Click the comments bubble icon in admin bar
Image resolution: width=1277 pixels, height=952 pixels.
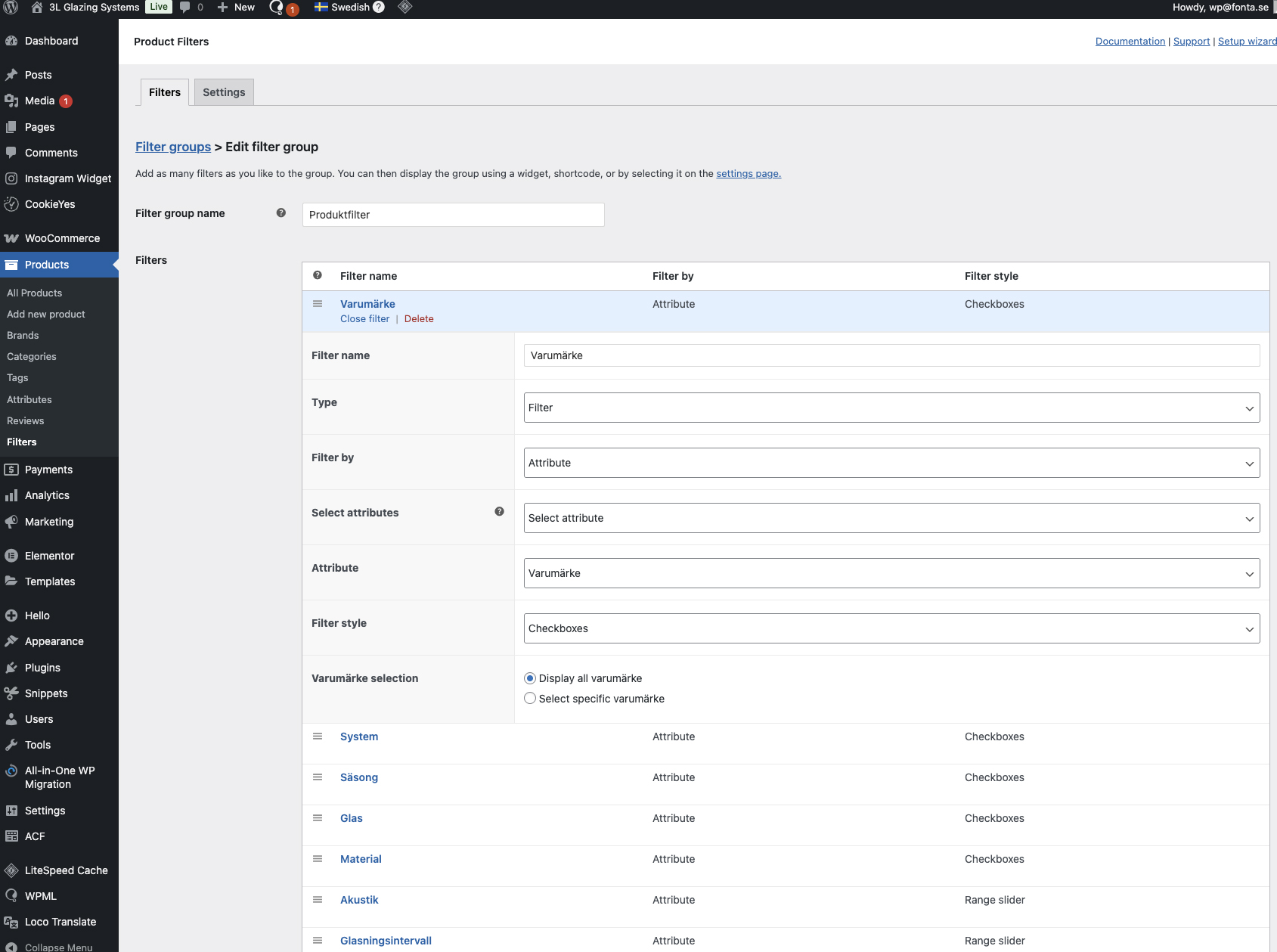(x=185, y=8)
